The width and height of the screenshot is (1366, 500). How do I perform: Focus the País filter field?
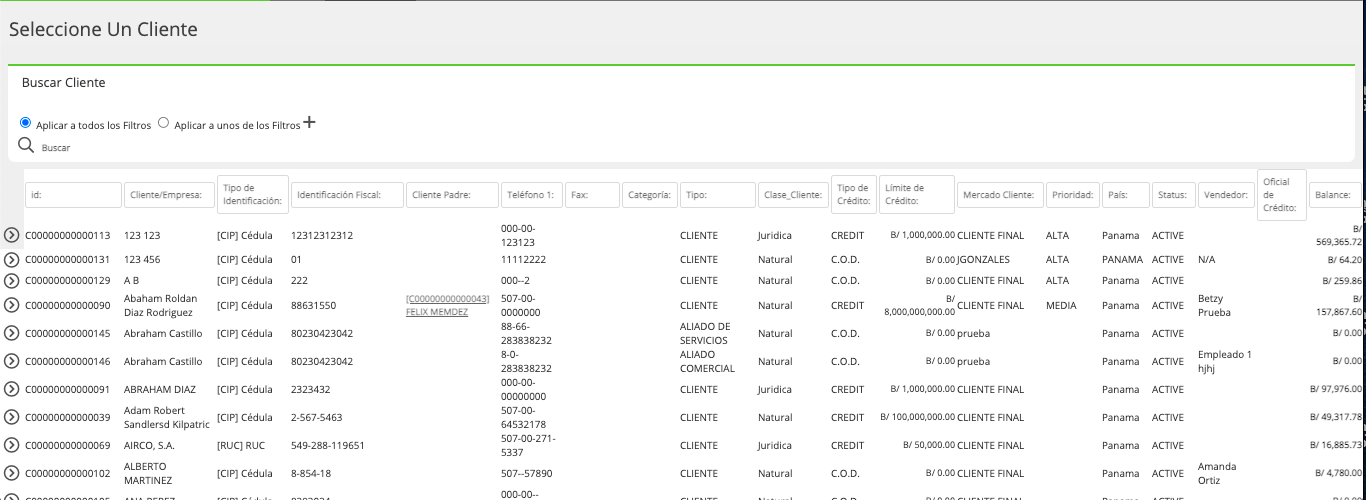click(x=1126, y=195)
